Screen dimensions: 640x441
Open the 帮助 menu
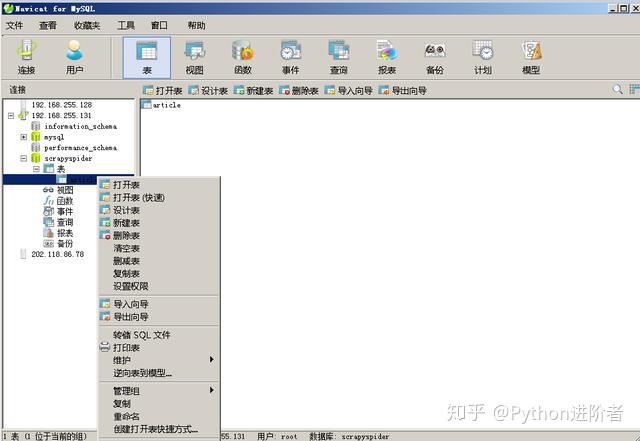196,25
